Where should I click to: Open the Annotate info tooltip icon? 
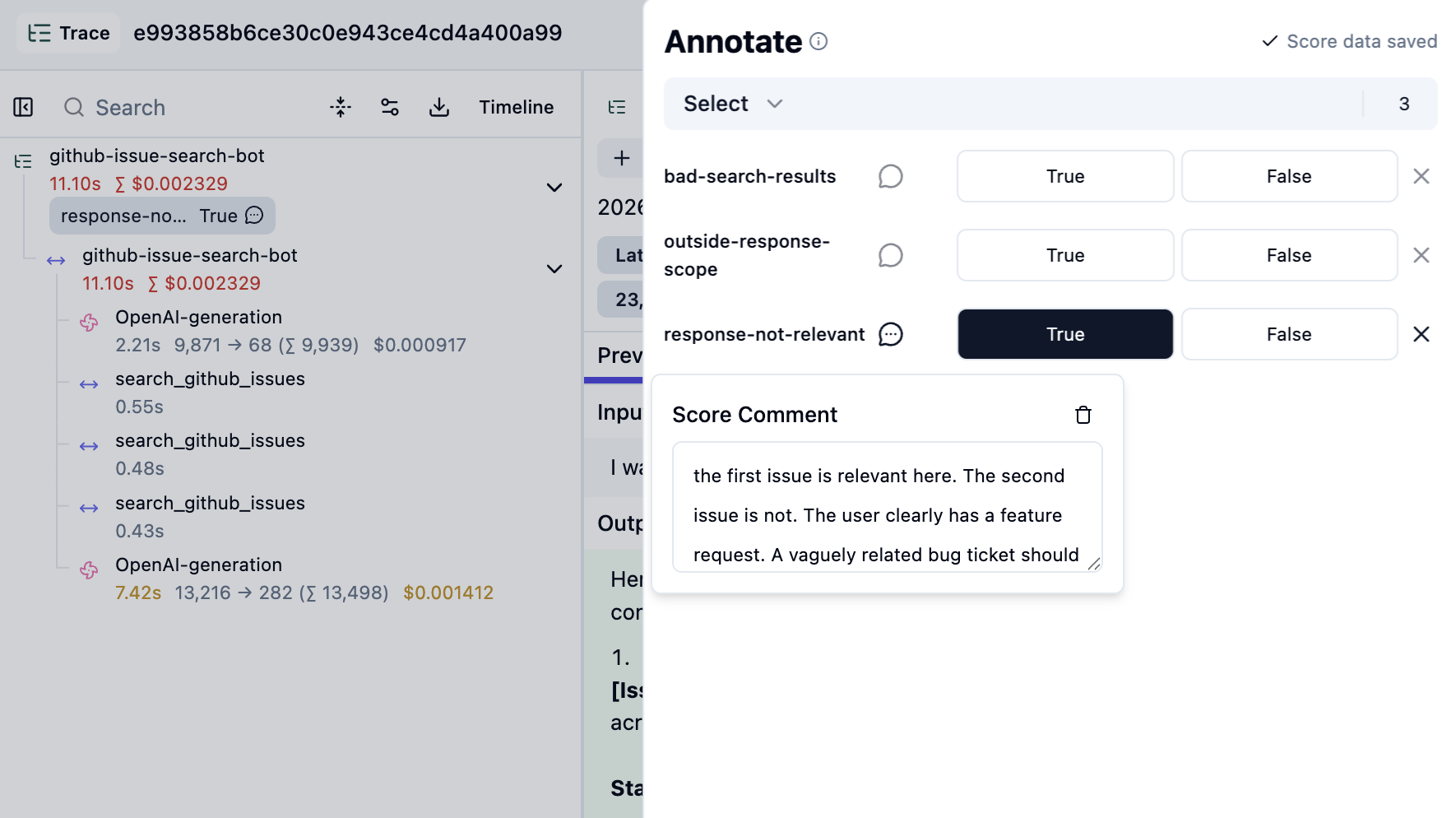(x=818, y=41)
